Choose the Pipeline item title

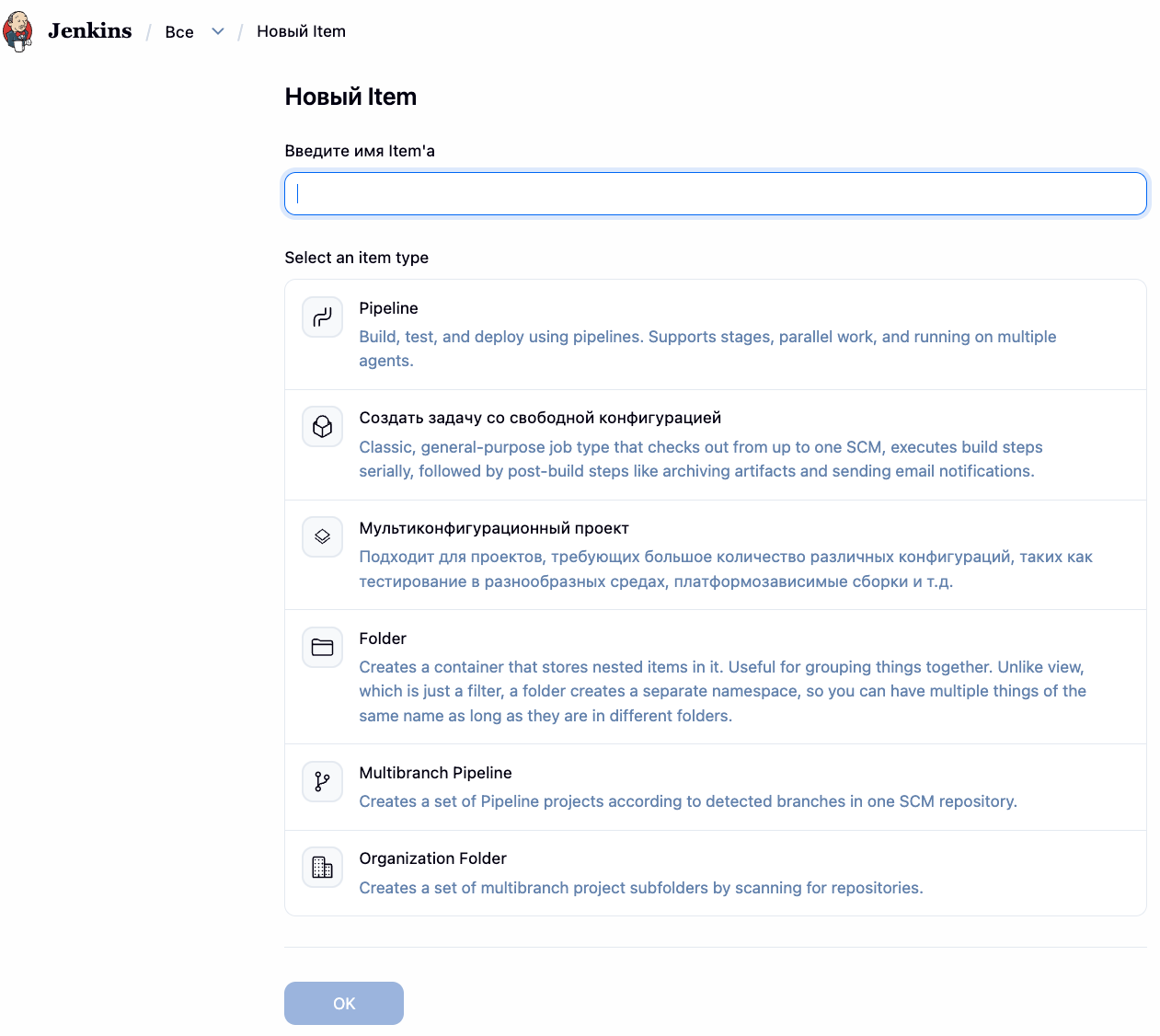pos(388,308)
